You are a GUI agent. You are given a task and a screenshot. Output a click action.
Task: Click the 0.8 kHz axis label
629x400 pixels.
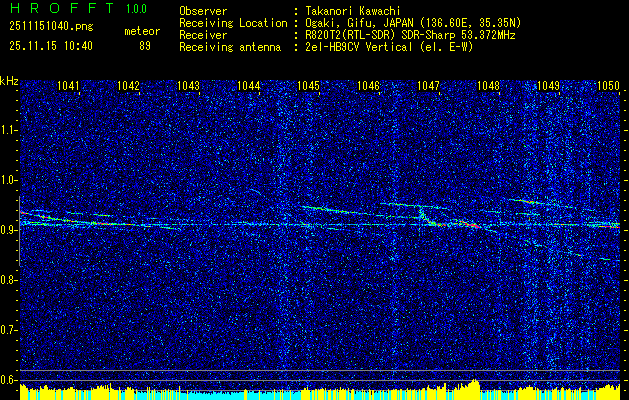9,280
